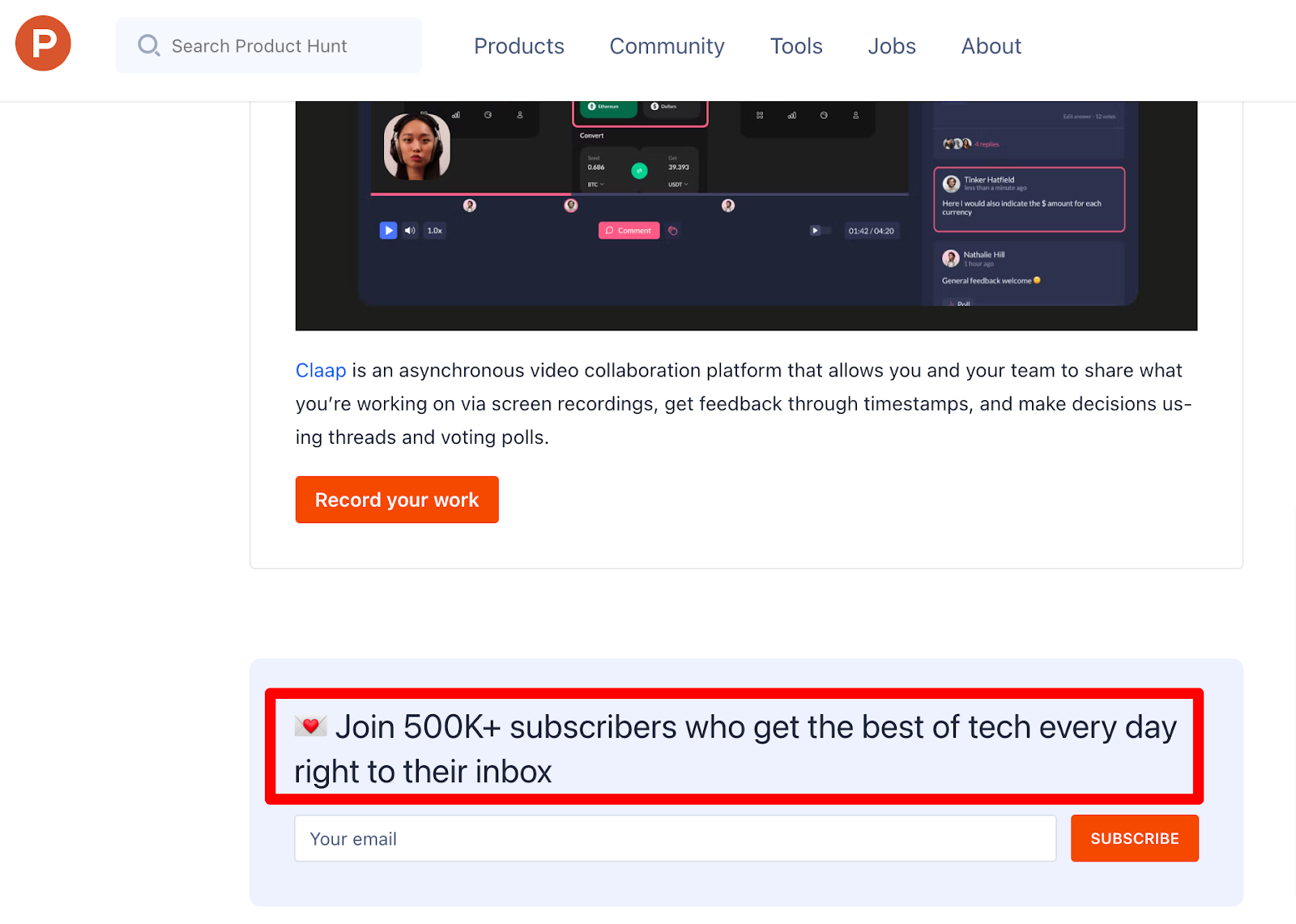Click the Get amount 39.393
Image resolution: width=1296 pixels, height=924 pixels.
click(x=679, y=168)
